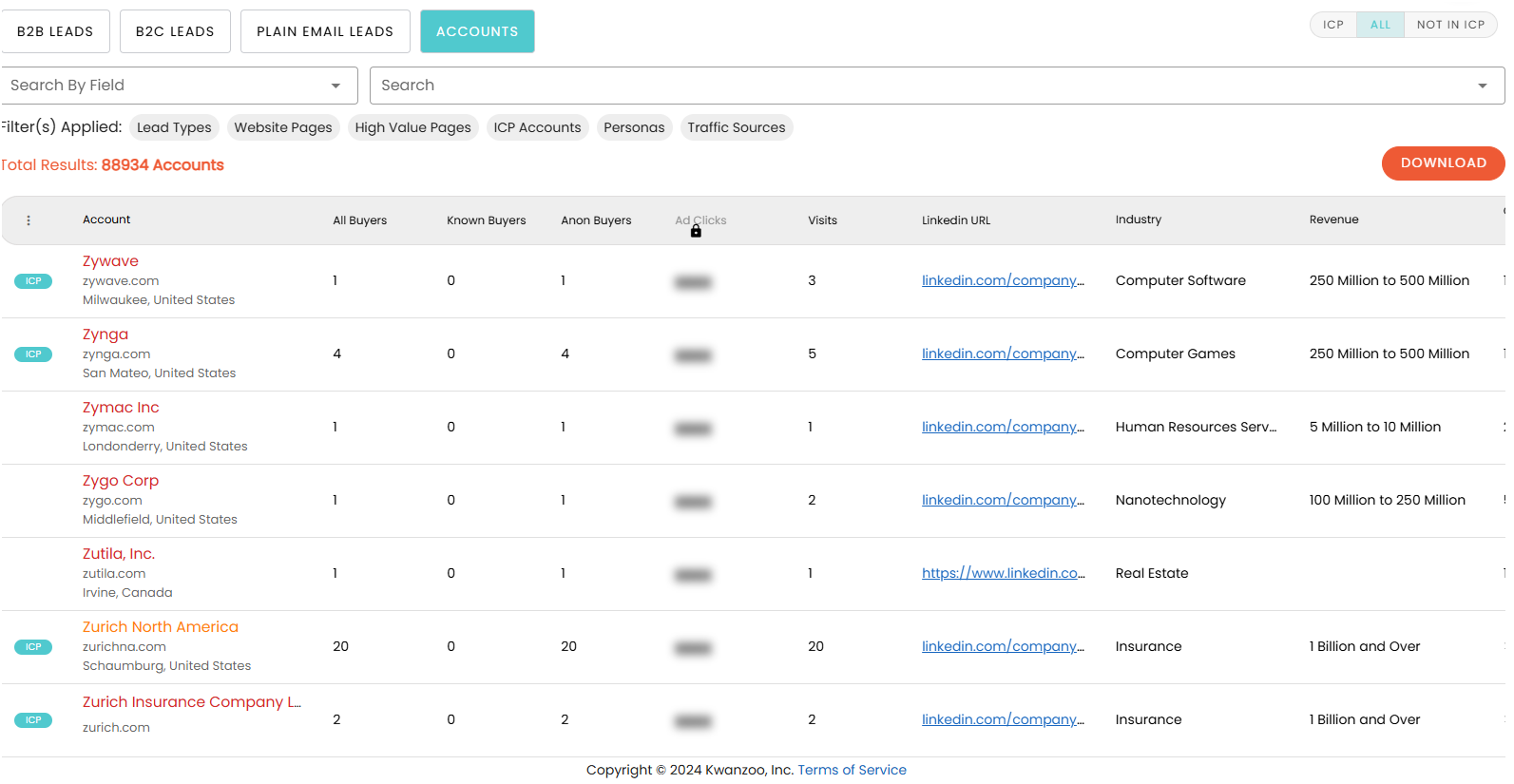The height and width of the screenshot is (784, 1514).
Task: Sort by the All Buyers column header
Action: (x=359, y=220)
